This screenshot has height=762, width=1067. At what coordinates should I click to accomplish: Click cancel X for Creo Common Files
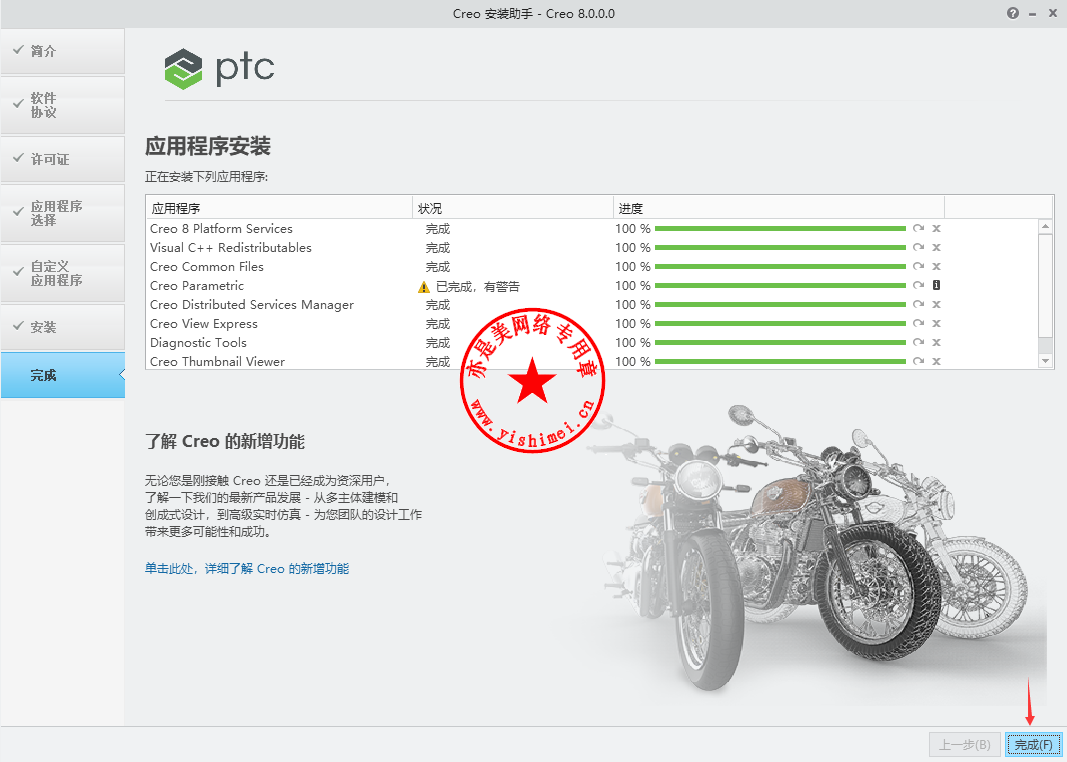[936, 267]
